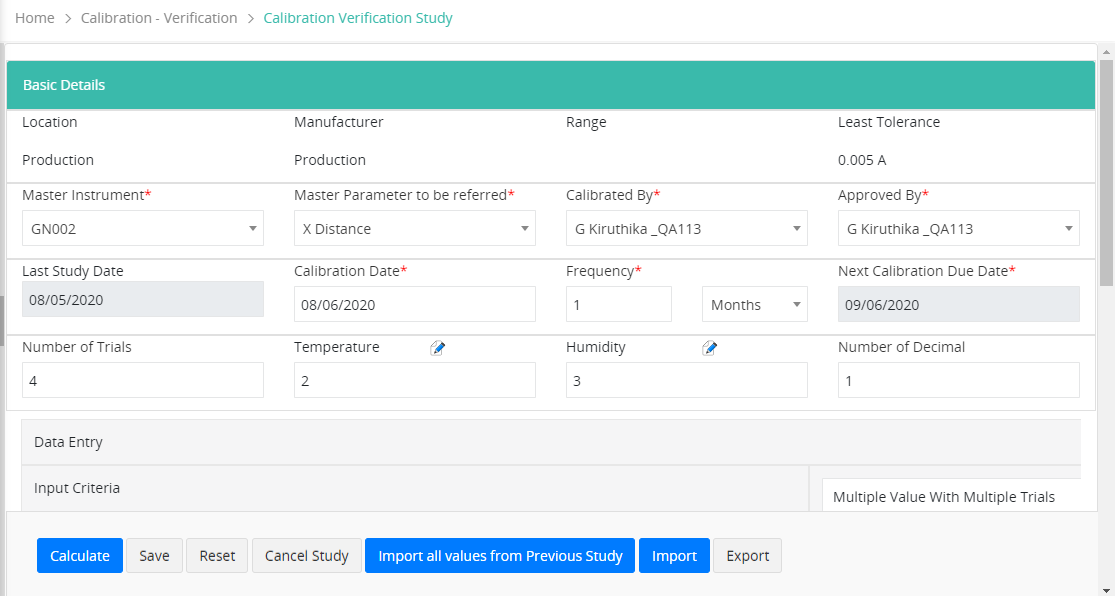Screen dimensions: 1115x596
Task: Click the Next Calibration Due Date field
Action: 959,304
